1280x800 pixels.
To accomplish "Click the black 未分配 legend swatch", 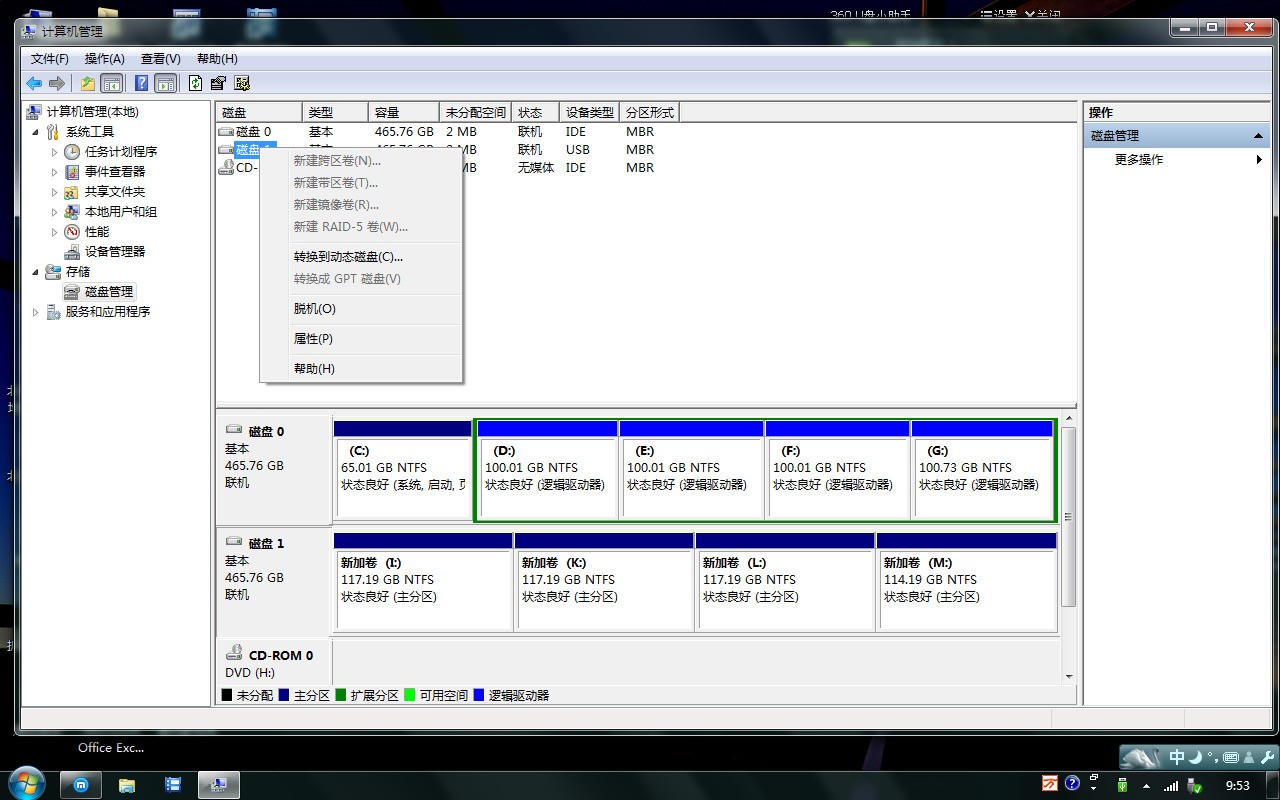I will (227, 695).
